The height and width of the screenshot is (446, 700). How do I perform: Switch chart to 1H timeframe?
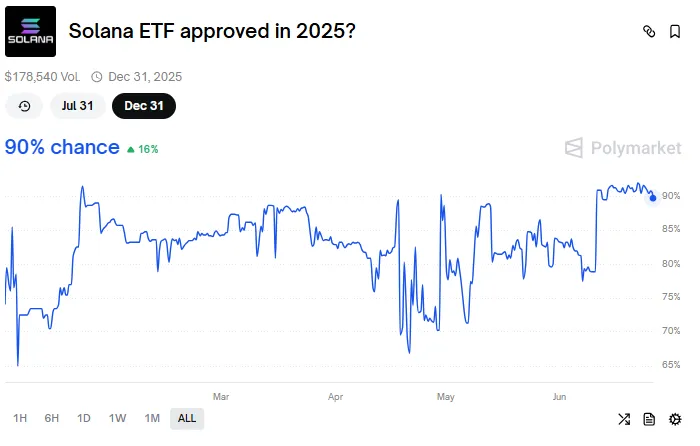[x=20, y=418]
